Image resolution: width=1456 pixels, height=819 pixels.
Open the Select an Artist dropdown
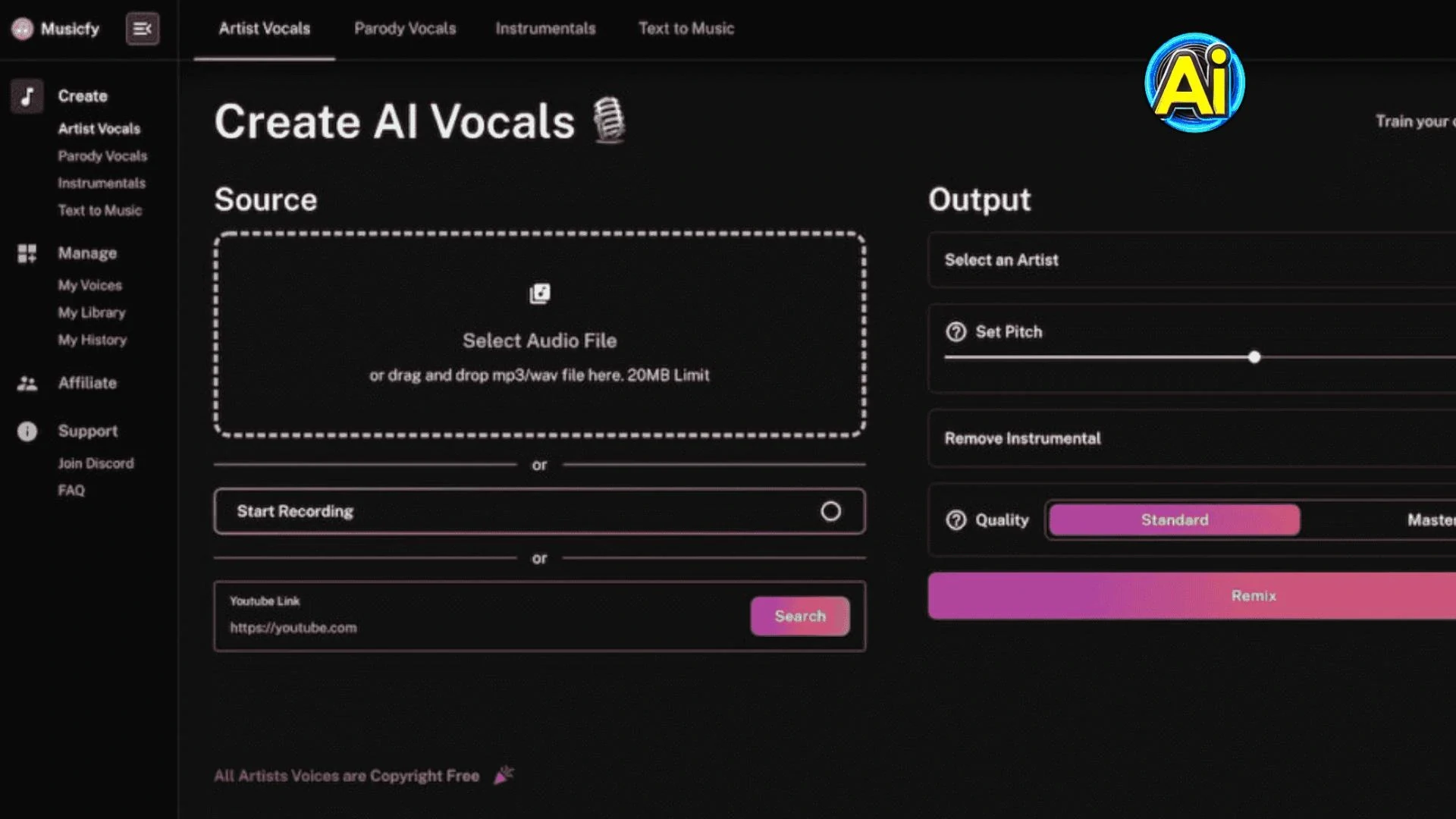1191,260
